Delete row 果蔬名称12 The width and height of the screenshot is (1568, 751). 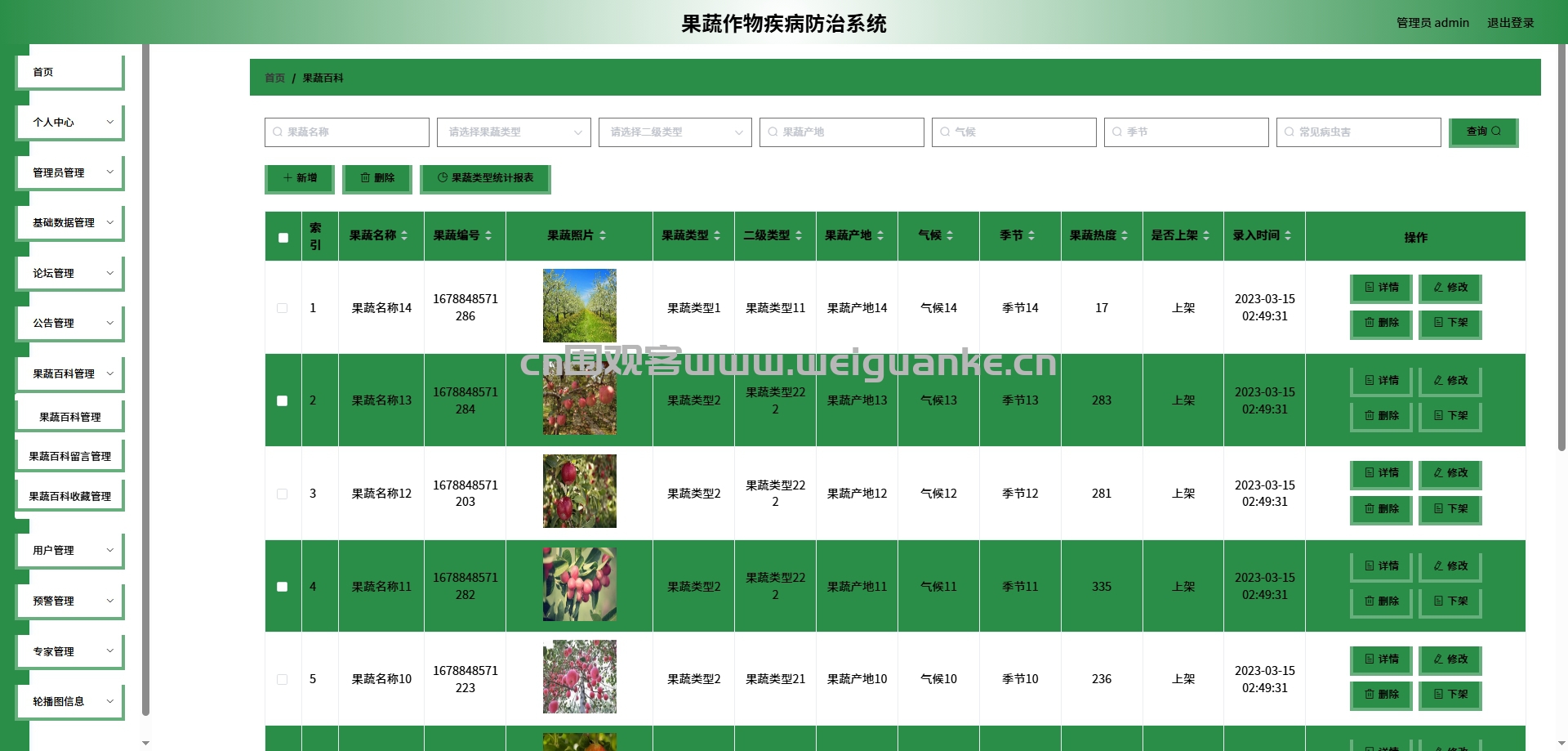[1382, 509]
